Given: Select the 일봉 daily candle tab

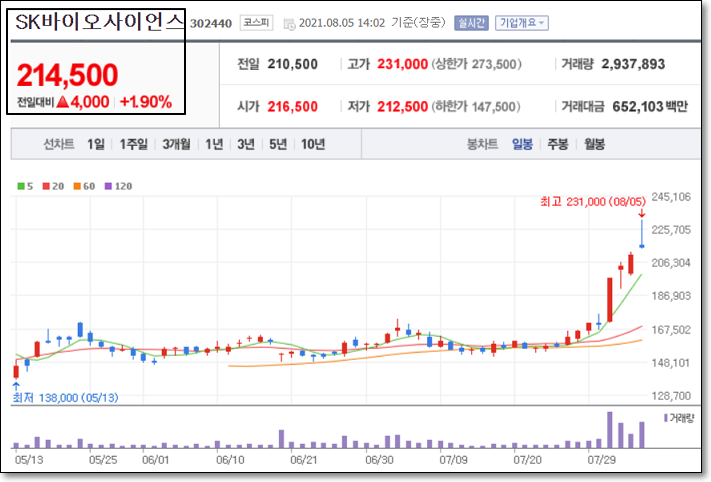Looking at the screenshot, I should 522,144.
